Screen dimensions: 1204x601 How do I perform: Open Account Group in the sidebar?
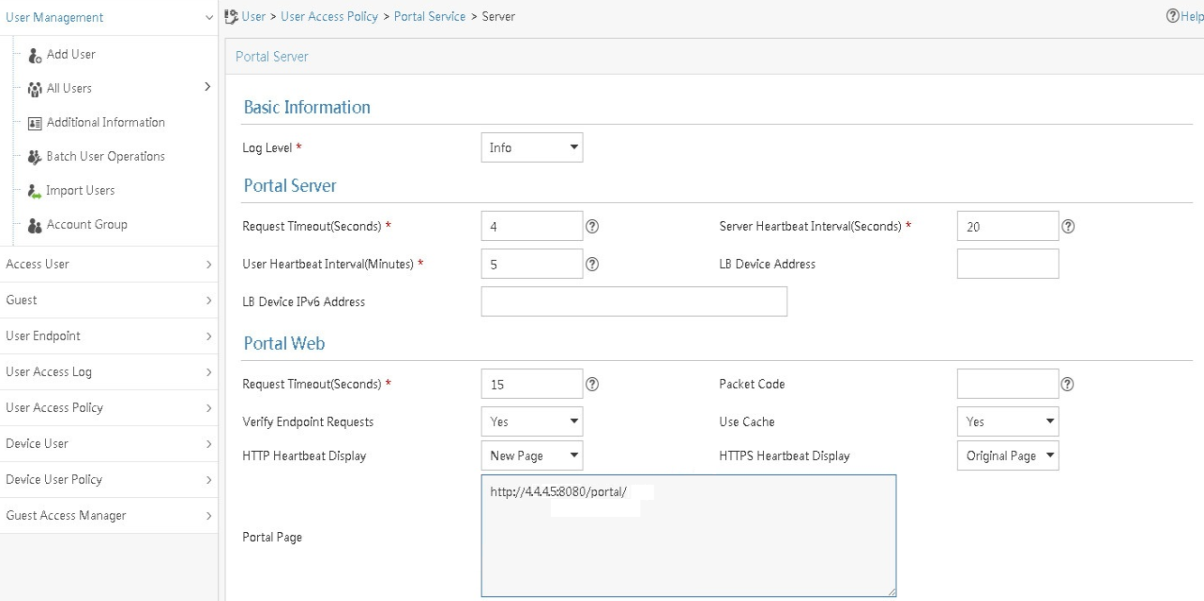(87, 225)
